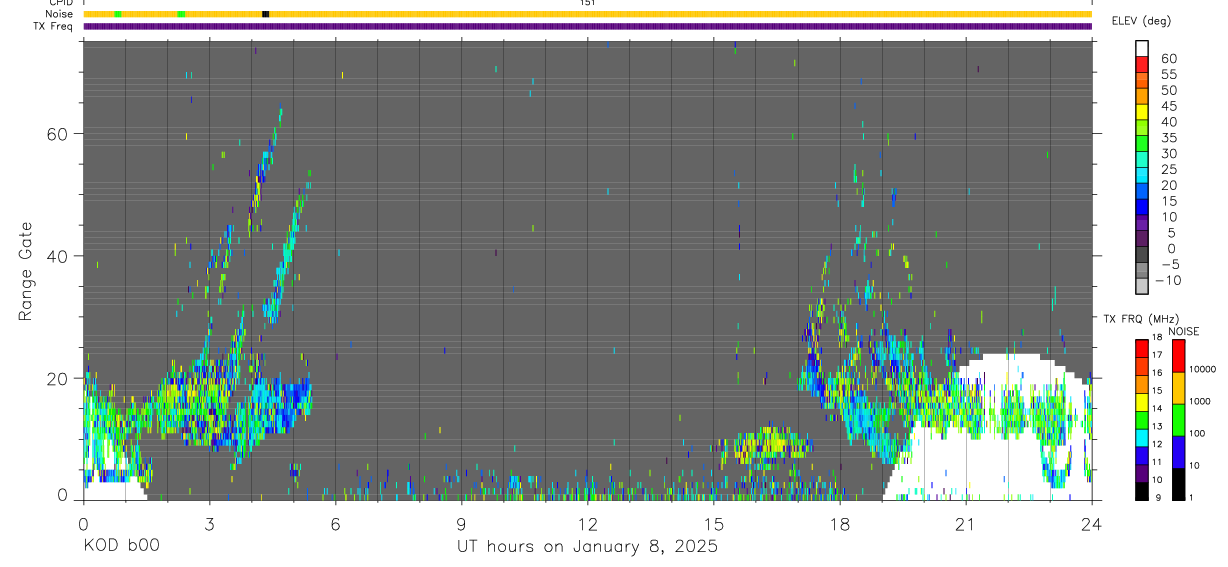Screen dimensions: 1228x567
Task: Click the purple TX Freq strip above the plot
Action: click(x=587, y=26)
